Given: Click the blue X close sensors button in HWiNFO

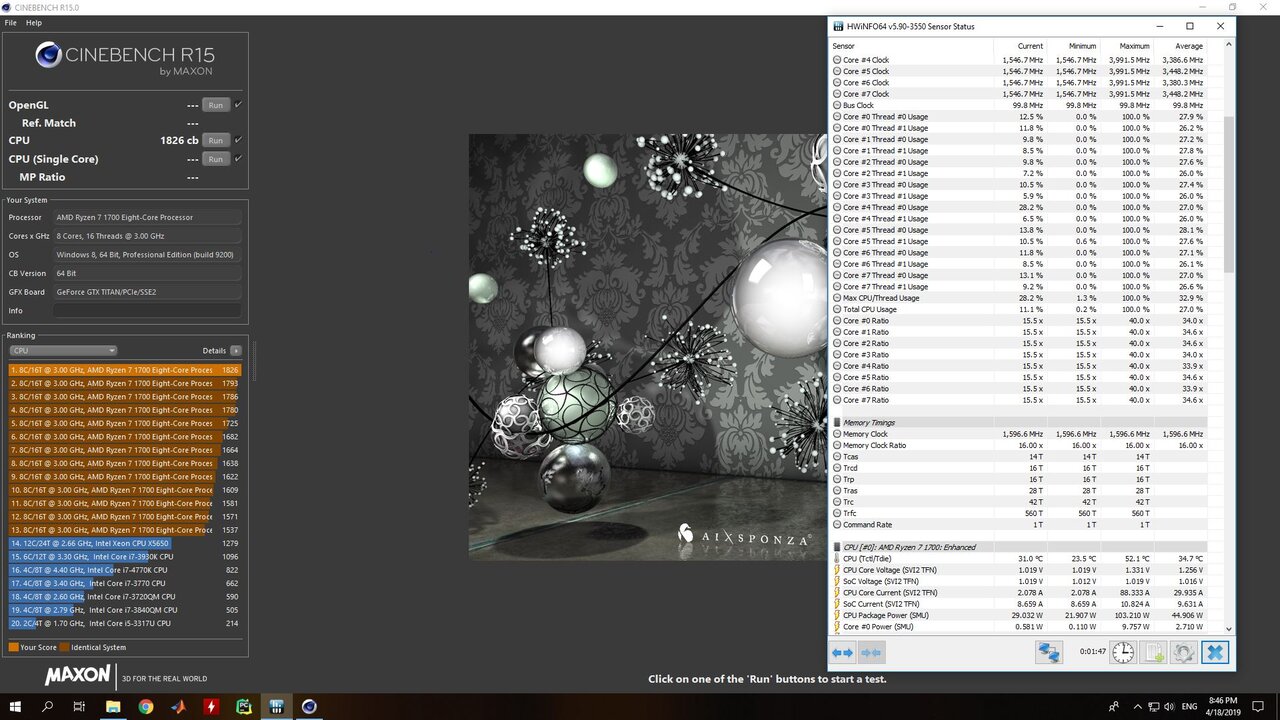Looking at the screenshot, I should (1214, 653).
